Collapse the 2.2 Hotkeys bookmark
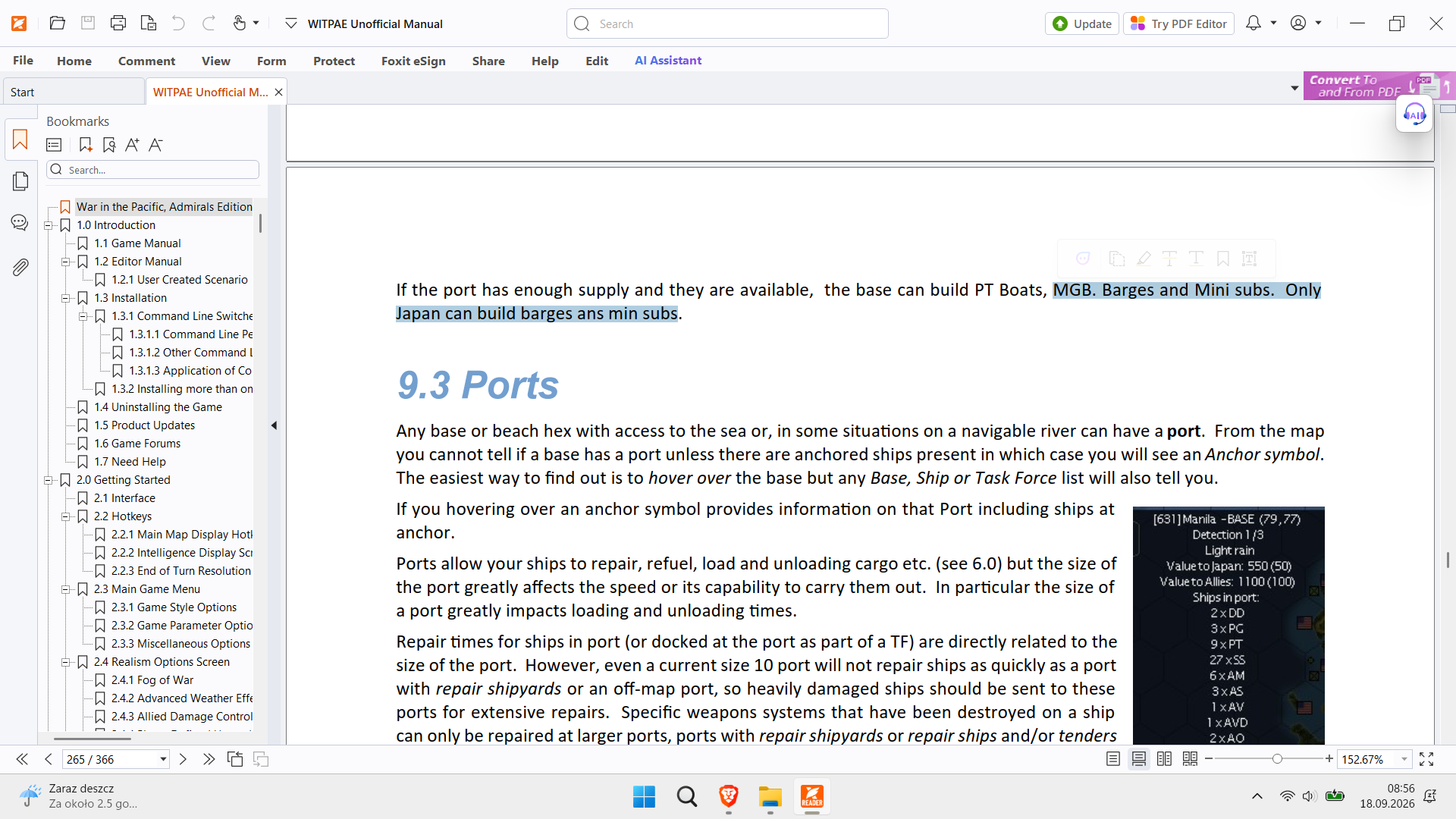This screenshot has height=819, width=1456. pos(66,516)
